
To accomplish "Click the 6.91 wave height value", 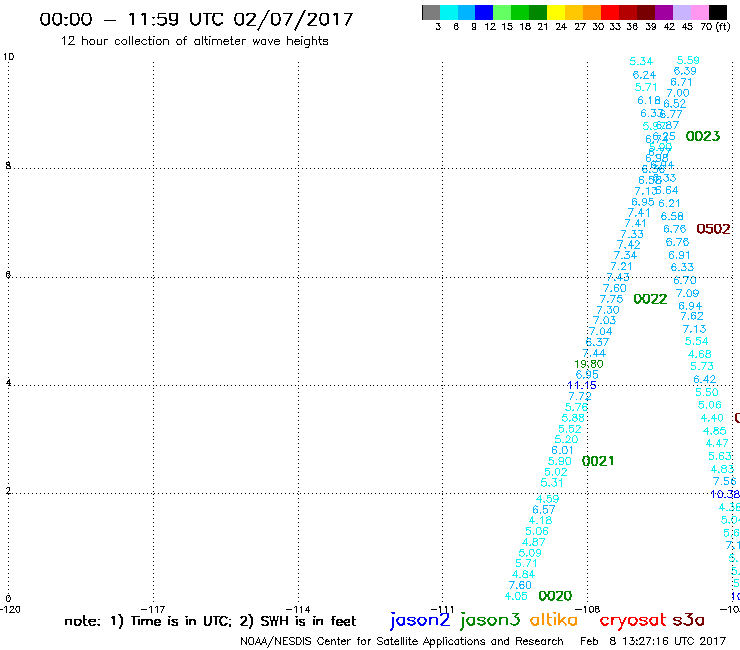I will point(679,255).
